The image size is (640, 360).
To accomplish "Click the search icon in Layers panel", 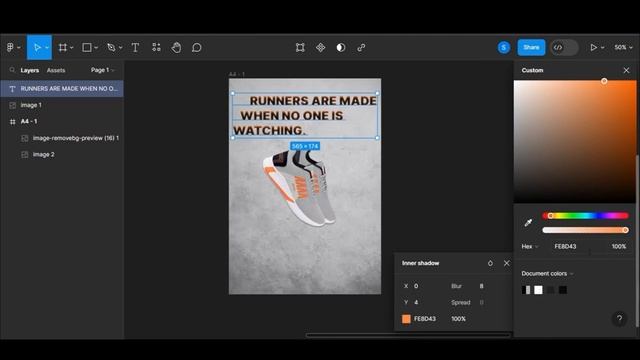I will point(12,70).
